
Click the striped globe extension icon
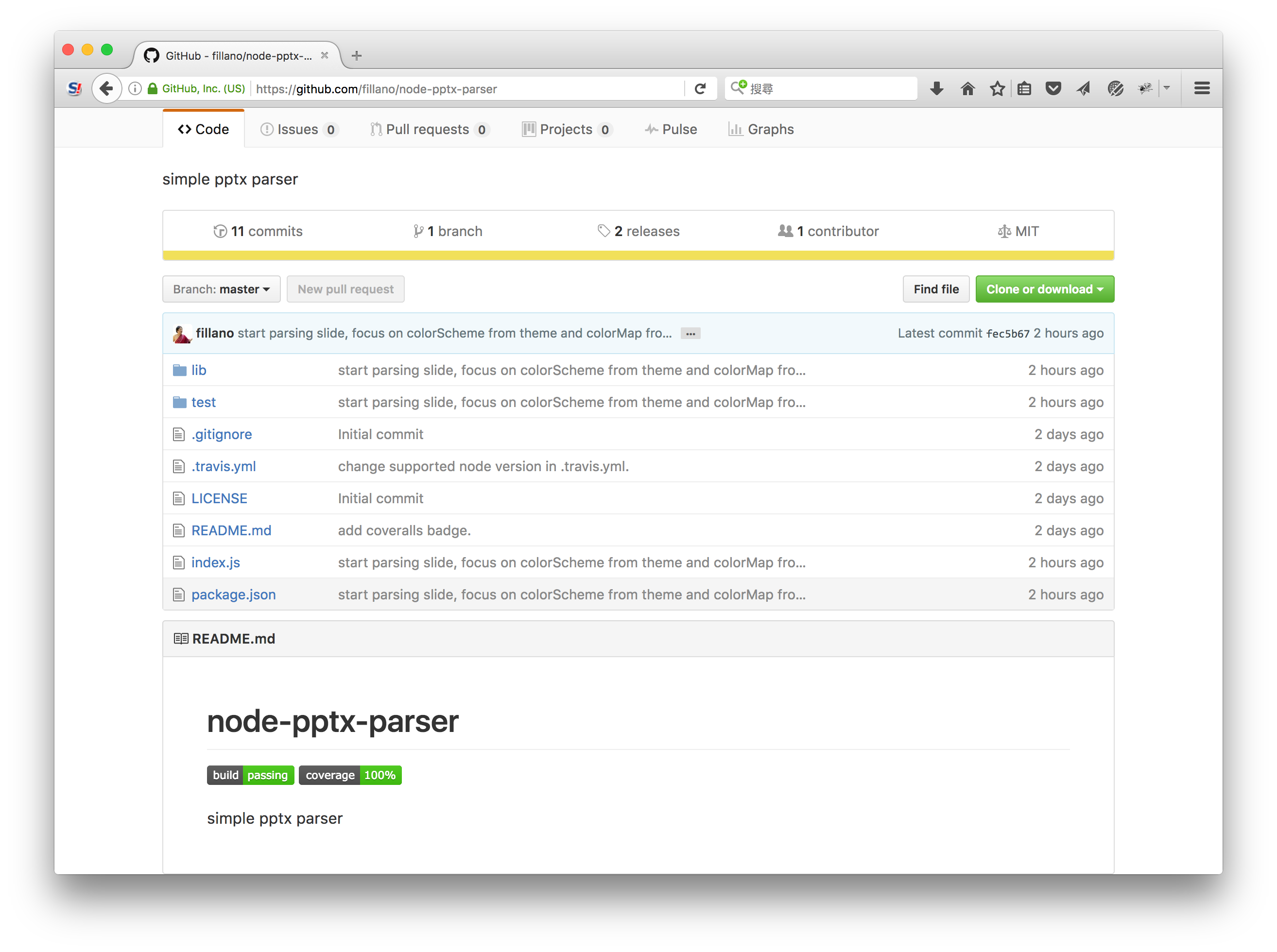(x=1115, y=88)
